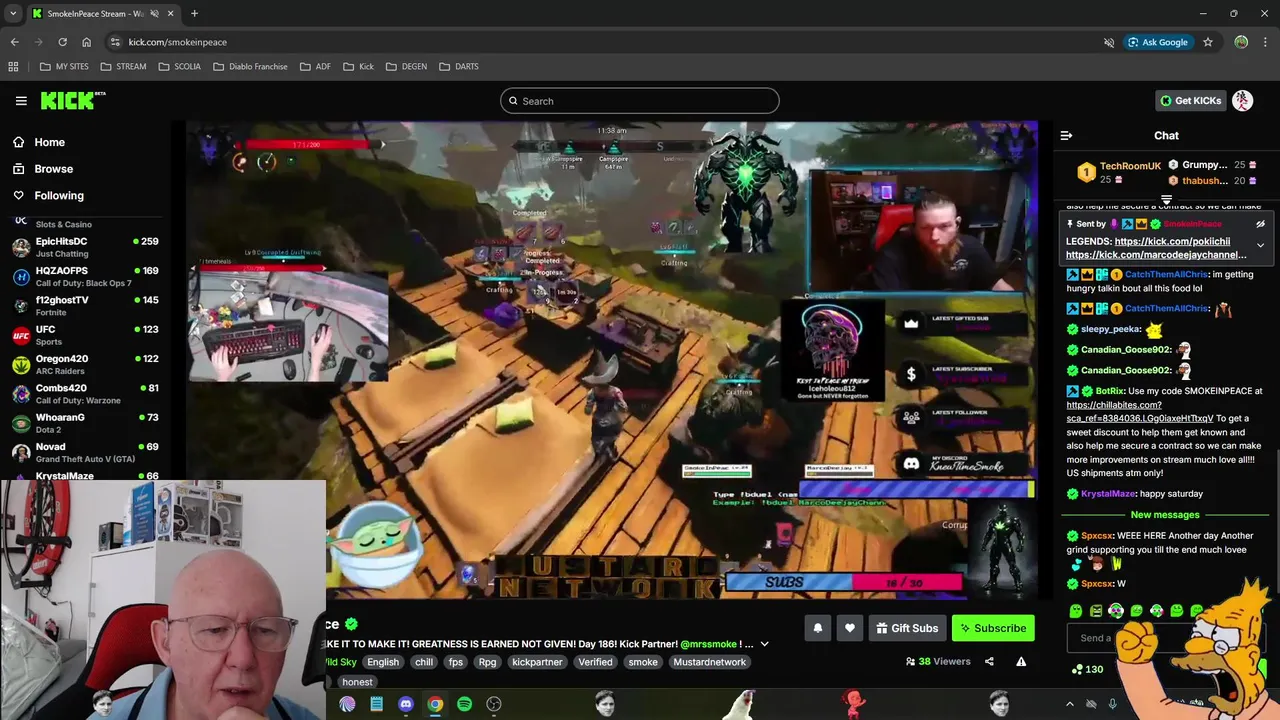Screen dimensions: 1280x720
Task: Insert the first green blob emote
Action: point(1075,611)
